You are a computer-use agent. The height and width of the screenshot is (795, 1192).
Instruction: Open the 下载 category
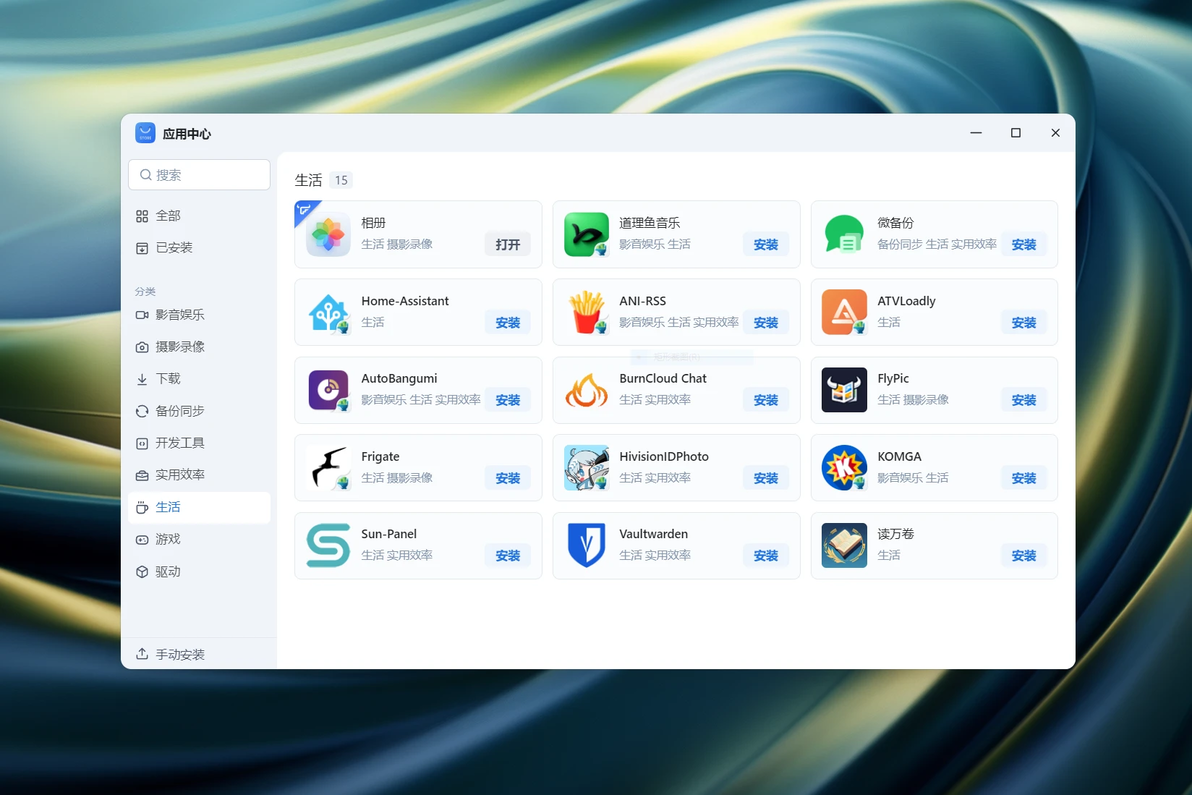click(199, 378)
